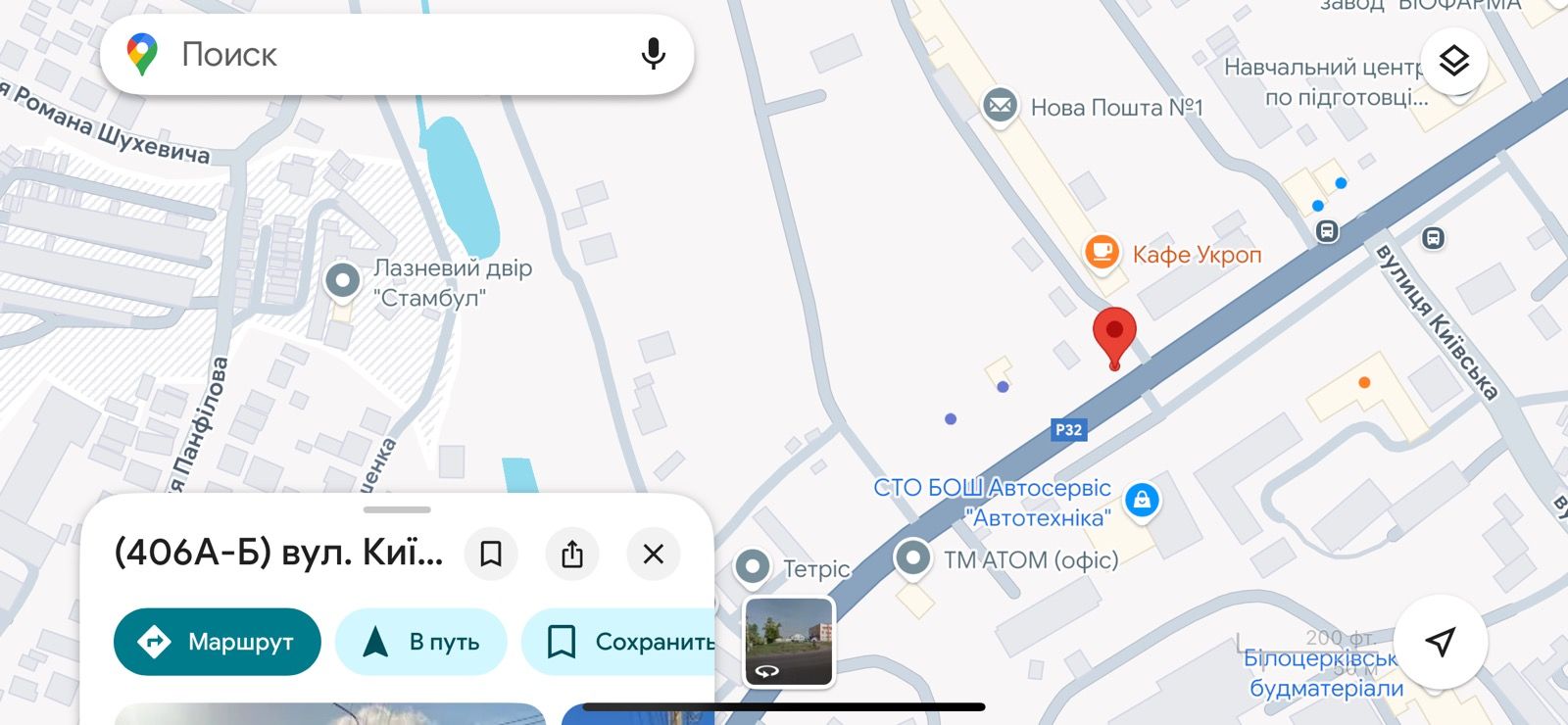Tap the microphone voice search icon

coord(653,54)
